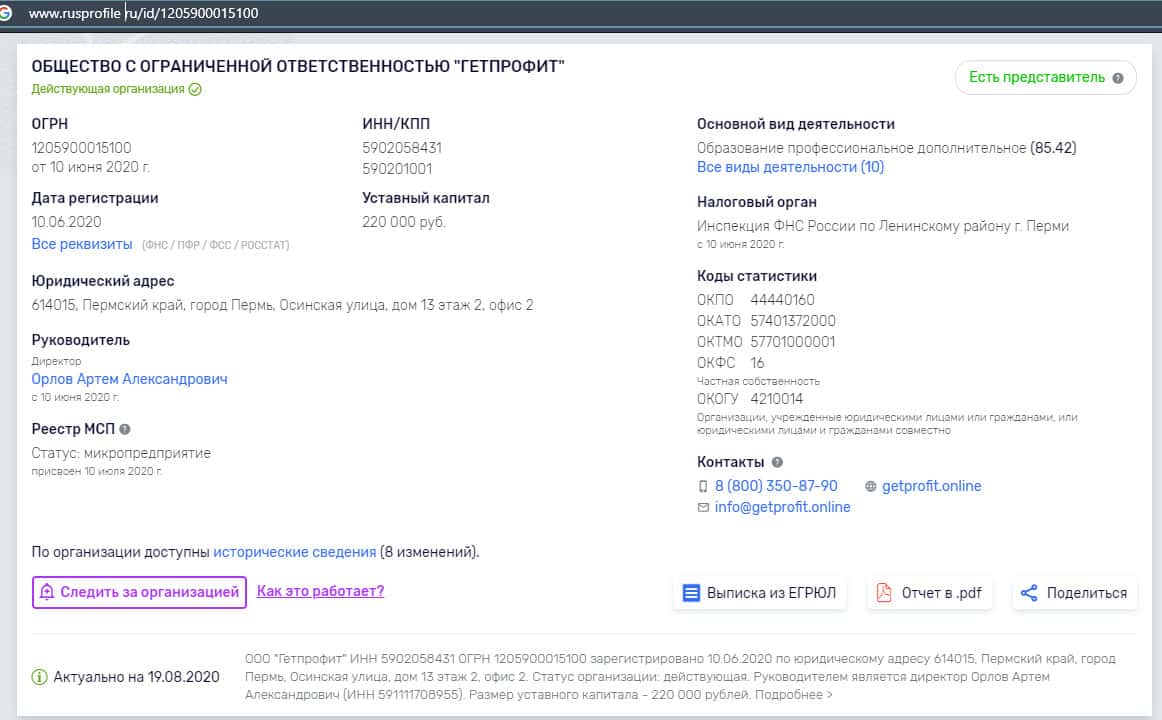This screenshot has width=1162, height=720.
Task: Click the envelope icon before info@getprofit.online
Action: [703, 507]
